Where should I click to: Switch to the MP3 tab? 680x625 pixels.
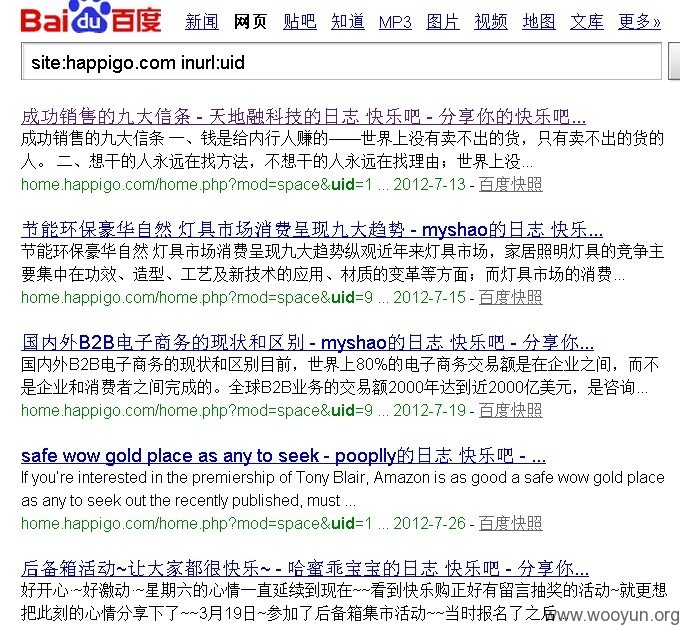pyautogui.click(x=395, y=22)
